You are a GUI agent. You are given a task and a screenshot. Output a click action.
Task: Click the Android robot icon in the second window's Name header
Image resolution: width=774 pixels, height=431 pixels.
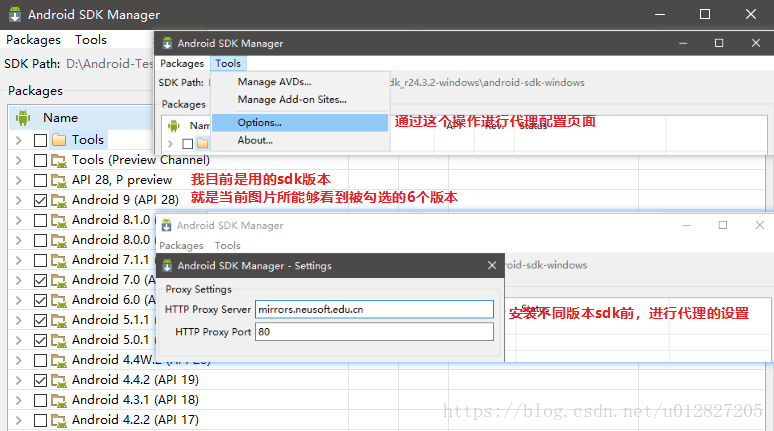click(174, 126)
